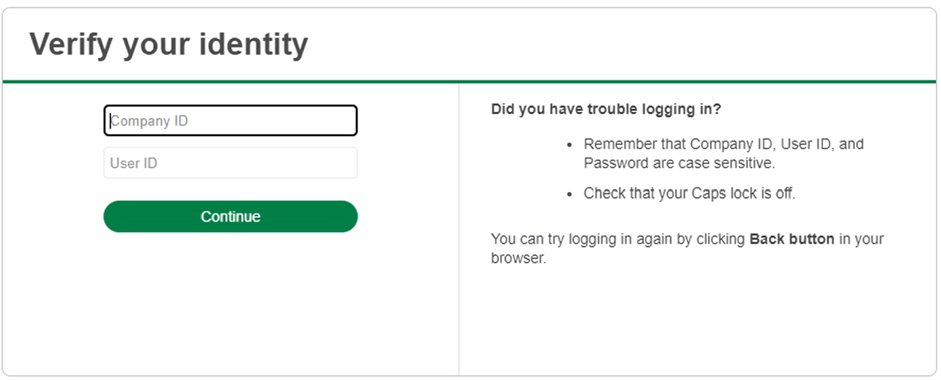Click the green horizontal line under the heading
This screenshot has width=941, height=380.
tap(469, 81)
